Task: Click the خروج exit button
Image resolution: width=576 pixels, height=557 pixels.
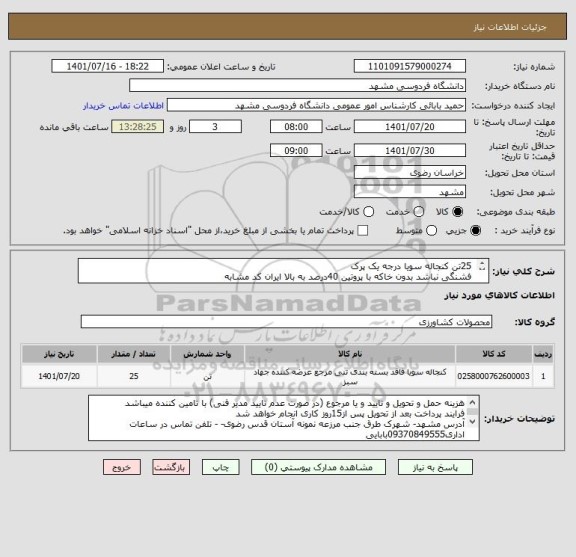Action: coord(122,467)
